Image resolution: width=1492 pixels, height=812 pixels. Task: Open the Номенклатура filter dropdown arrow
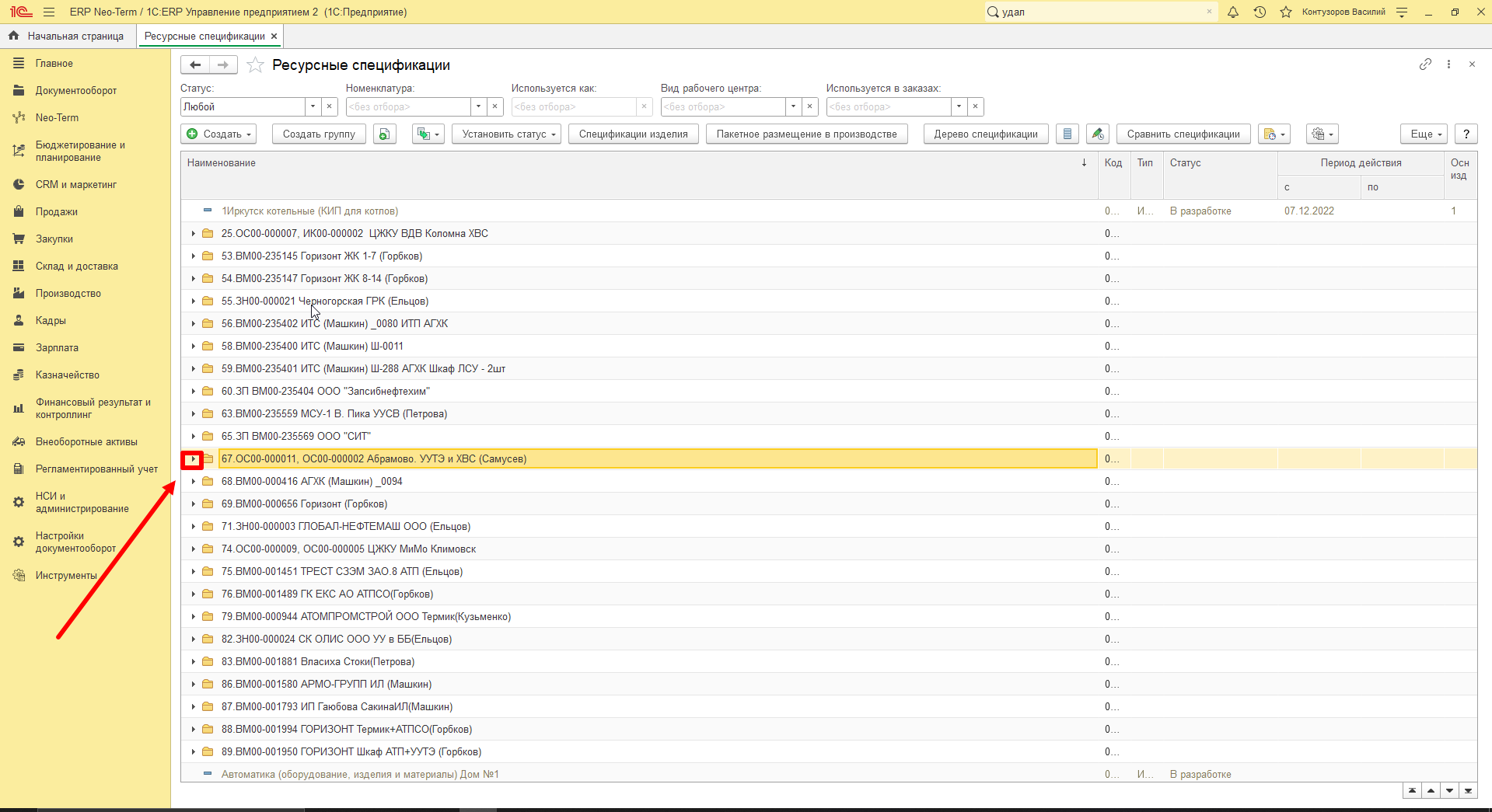pos(478,107)
